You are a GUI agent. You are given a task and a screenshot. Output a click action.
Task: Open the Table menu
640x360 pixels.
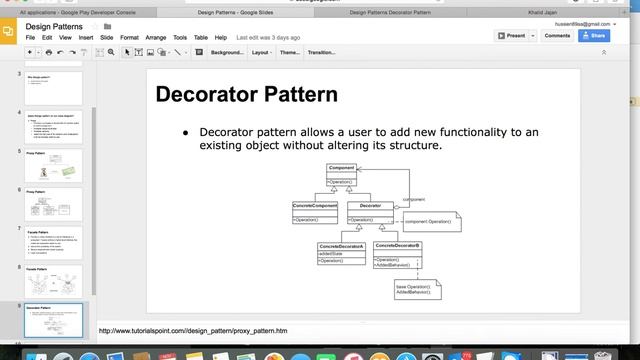click(200, 38)
